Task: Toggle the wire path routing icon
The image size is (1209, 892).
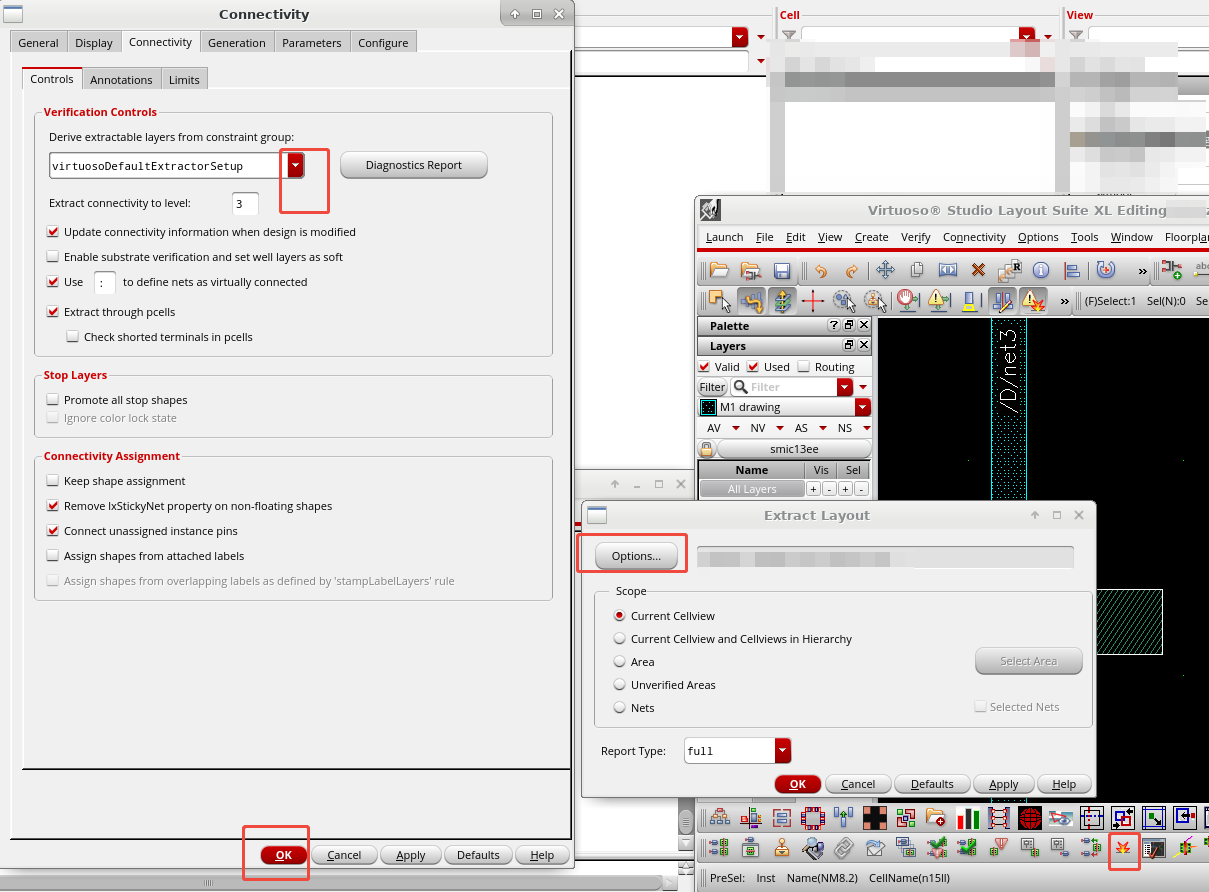Action: (x=751, y=300)
